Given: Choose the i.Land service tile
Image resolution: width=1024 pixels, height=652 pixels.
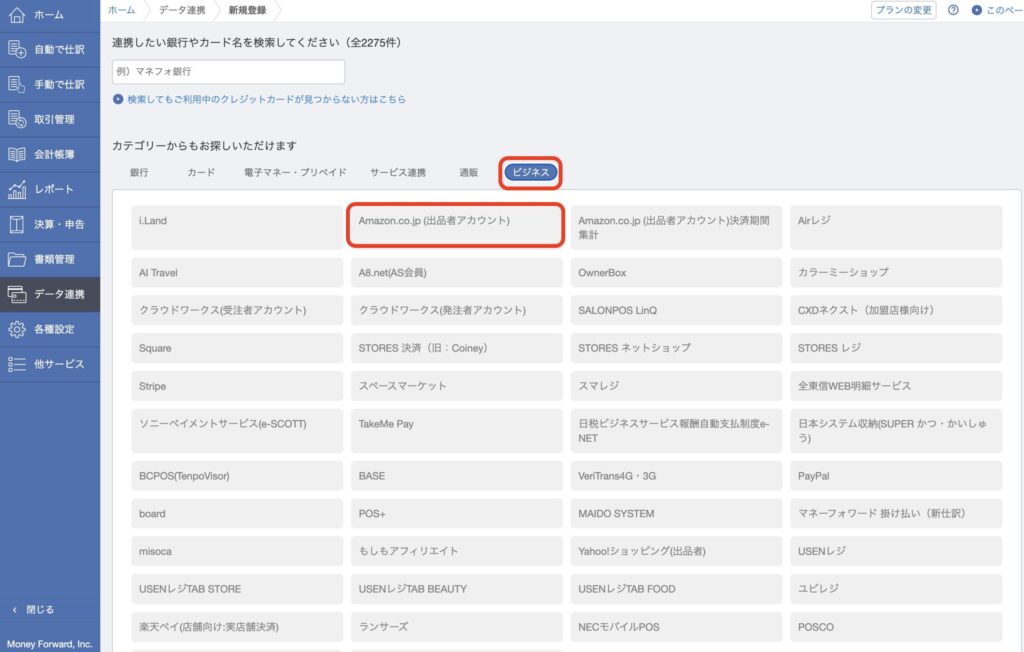Looking at the screenshot, I should click(237, 227).
